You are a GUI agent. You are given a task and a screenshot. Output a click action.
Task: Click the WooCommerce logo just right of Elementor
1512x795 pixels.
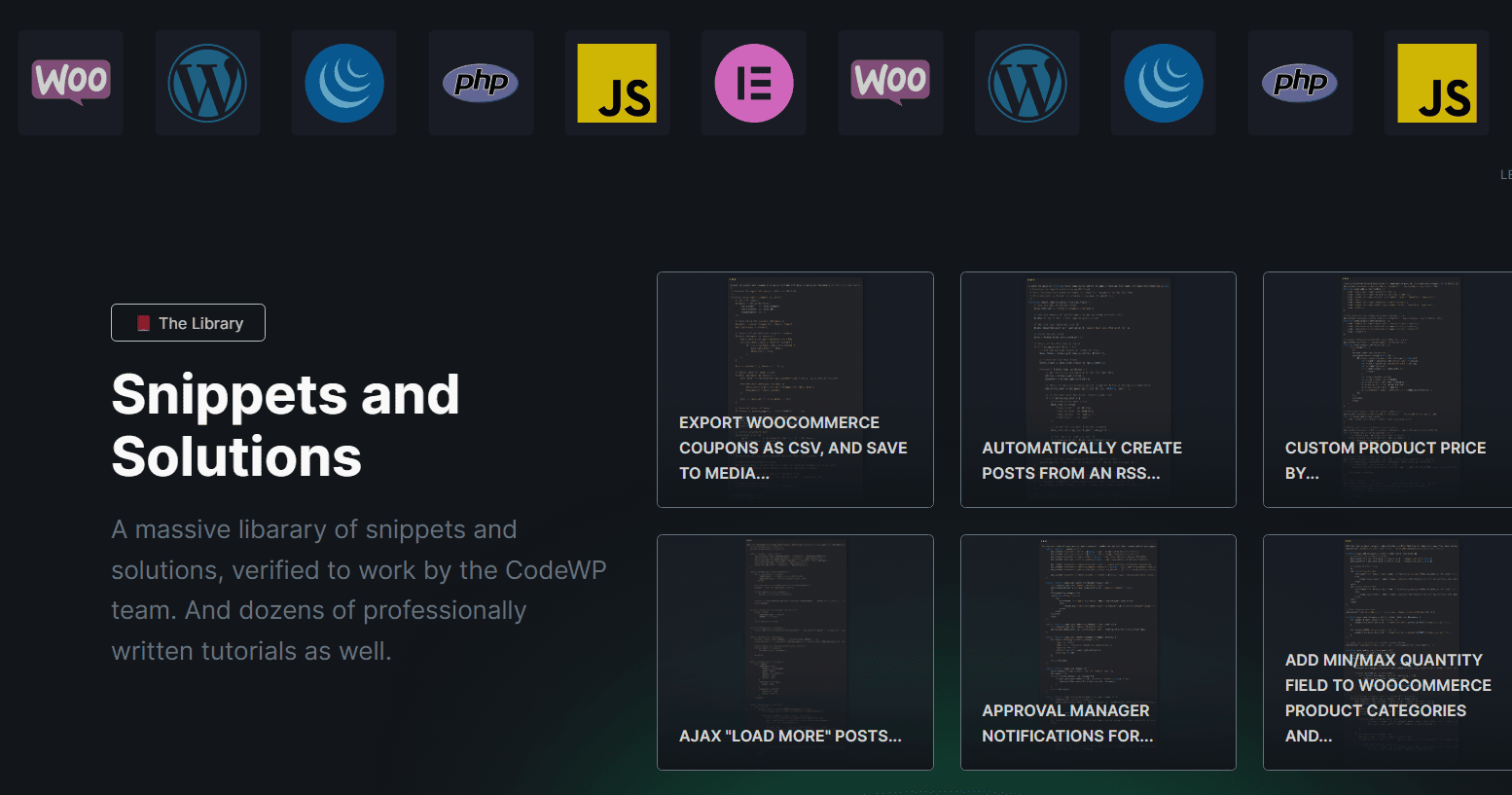890,83
